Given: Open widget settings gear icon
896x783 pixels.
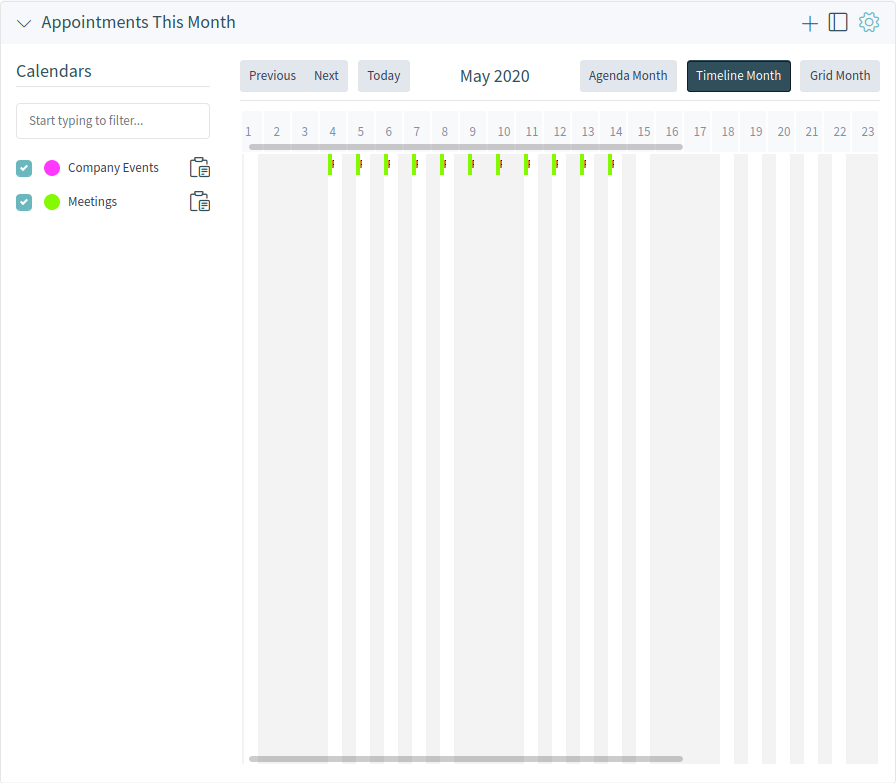Looking at the screenshot, I should tap(869, 22).
